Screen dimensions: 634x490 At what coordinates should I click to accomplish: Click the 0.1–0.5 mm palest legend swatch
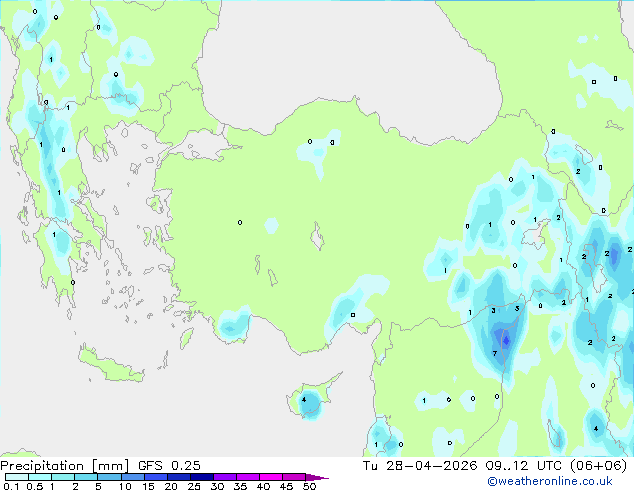coord(17,477)
